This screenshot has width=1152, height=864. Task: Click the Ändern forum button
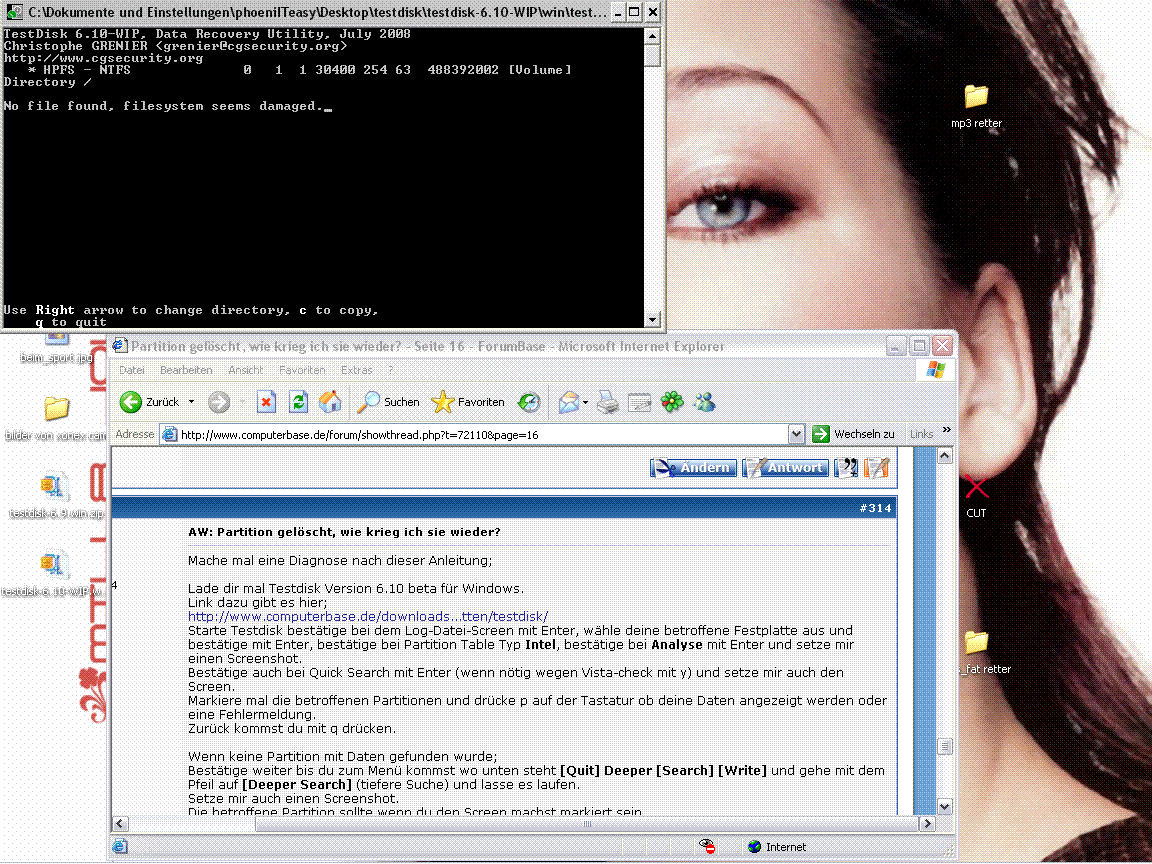(x=694, y=467)
